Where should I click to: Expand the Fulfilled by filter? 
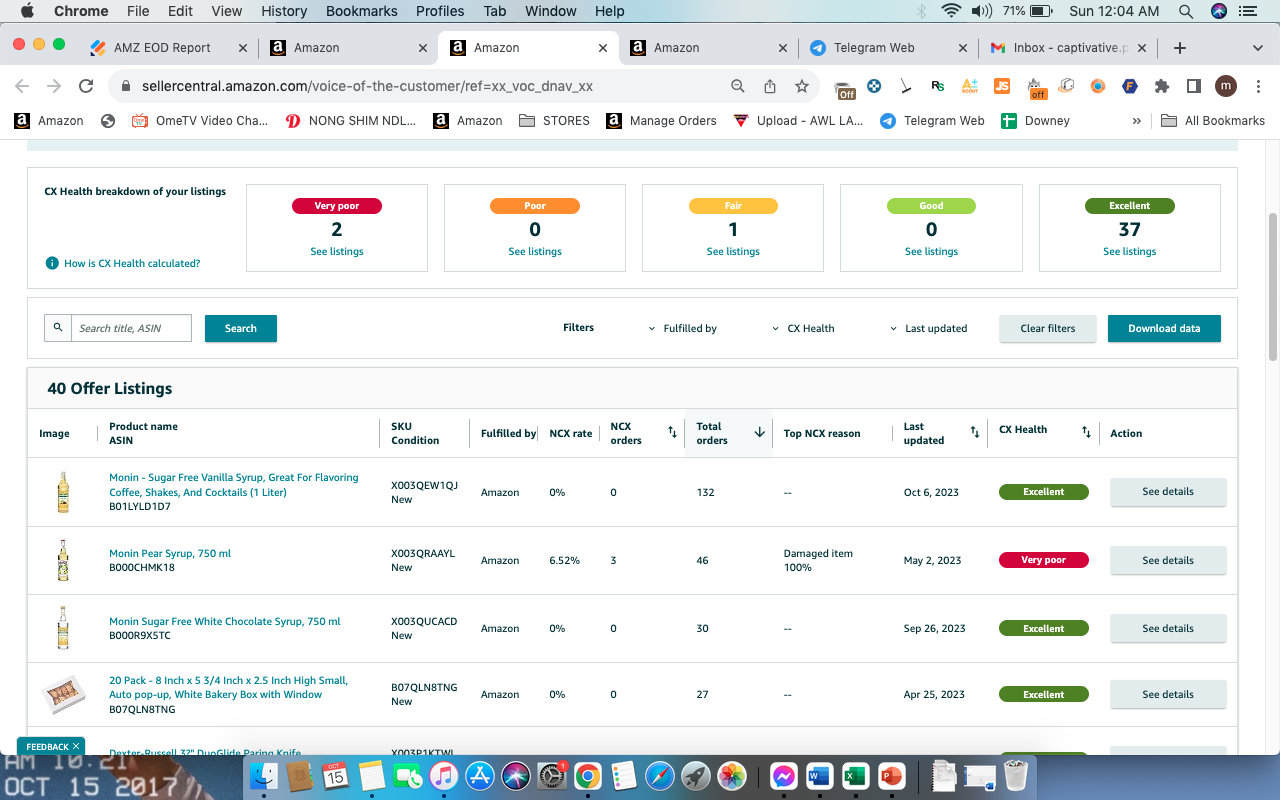click(684, 328)
